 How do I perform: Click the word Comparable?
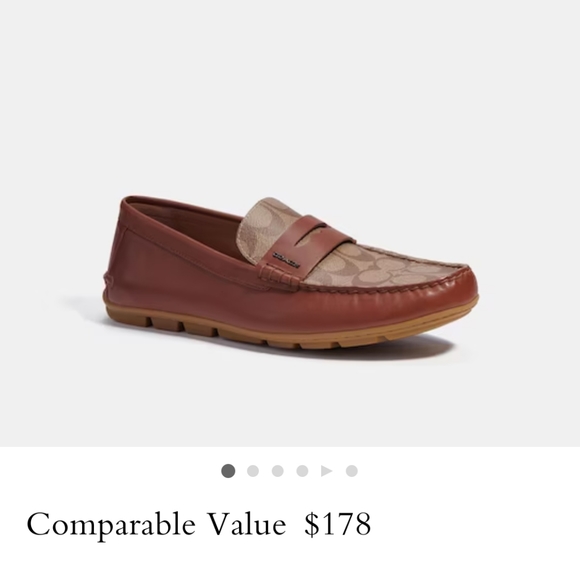point(111,525)
